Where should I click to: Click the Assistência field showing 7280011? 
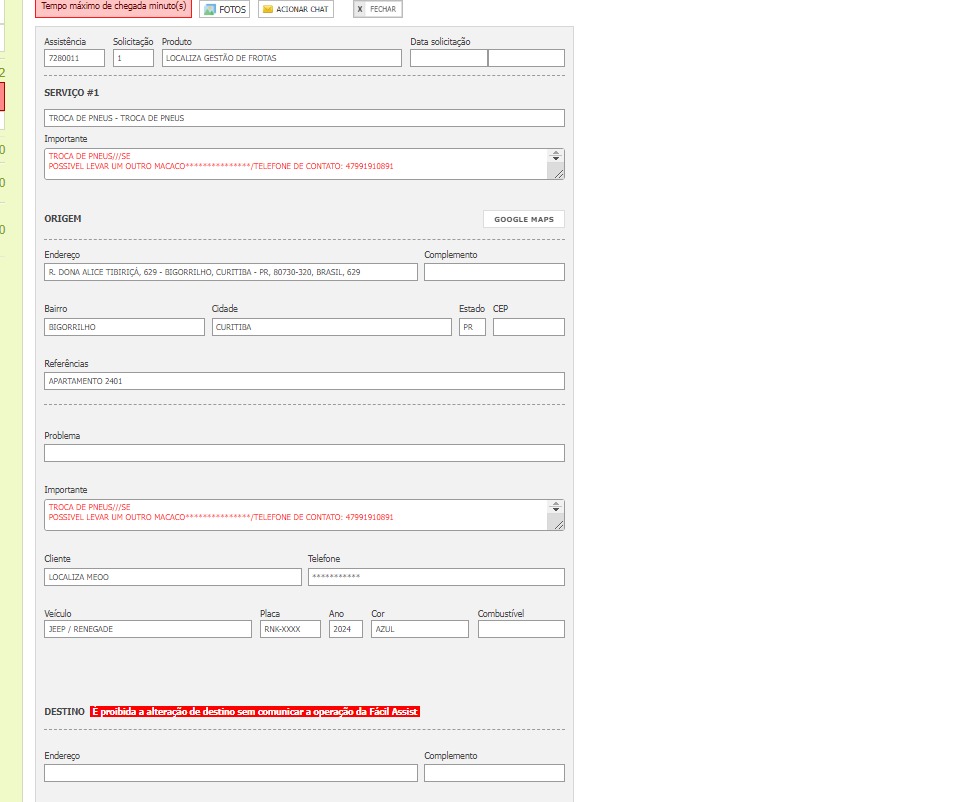coord(74,58)
